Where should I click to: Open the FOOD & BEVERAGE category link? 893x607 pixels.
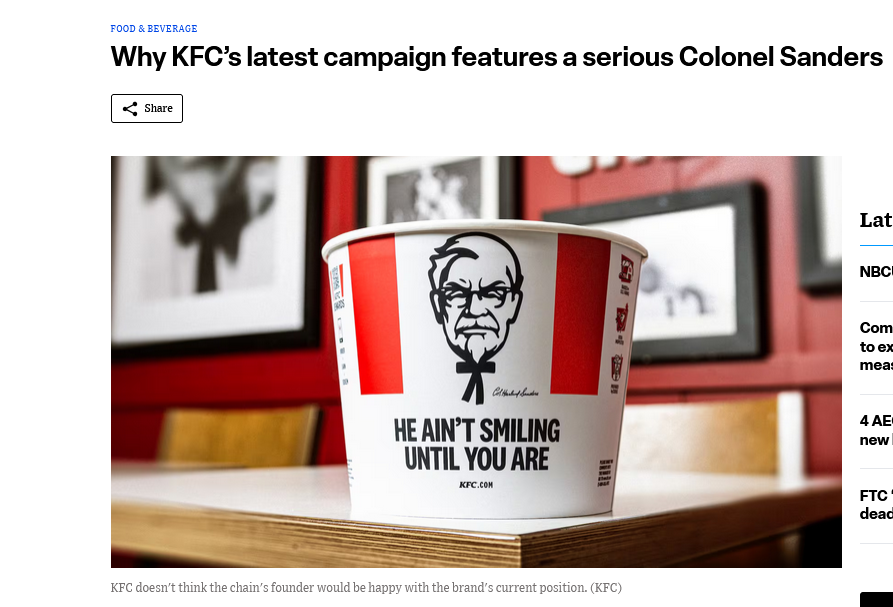[154, 28]
